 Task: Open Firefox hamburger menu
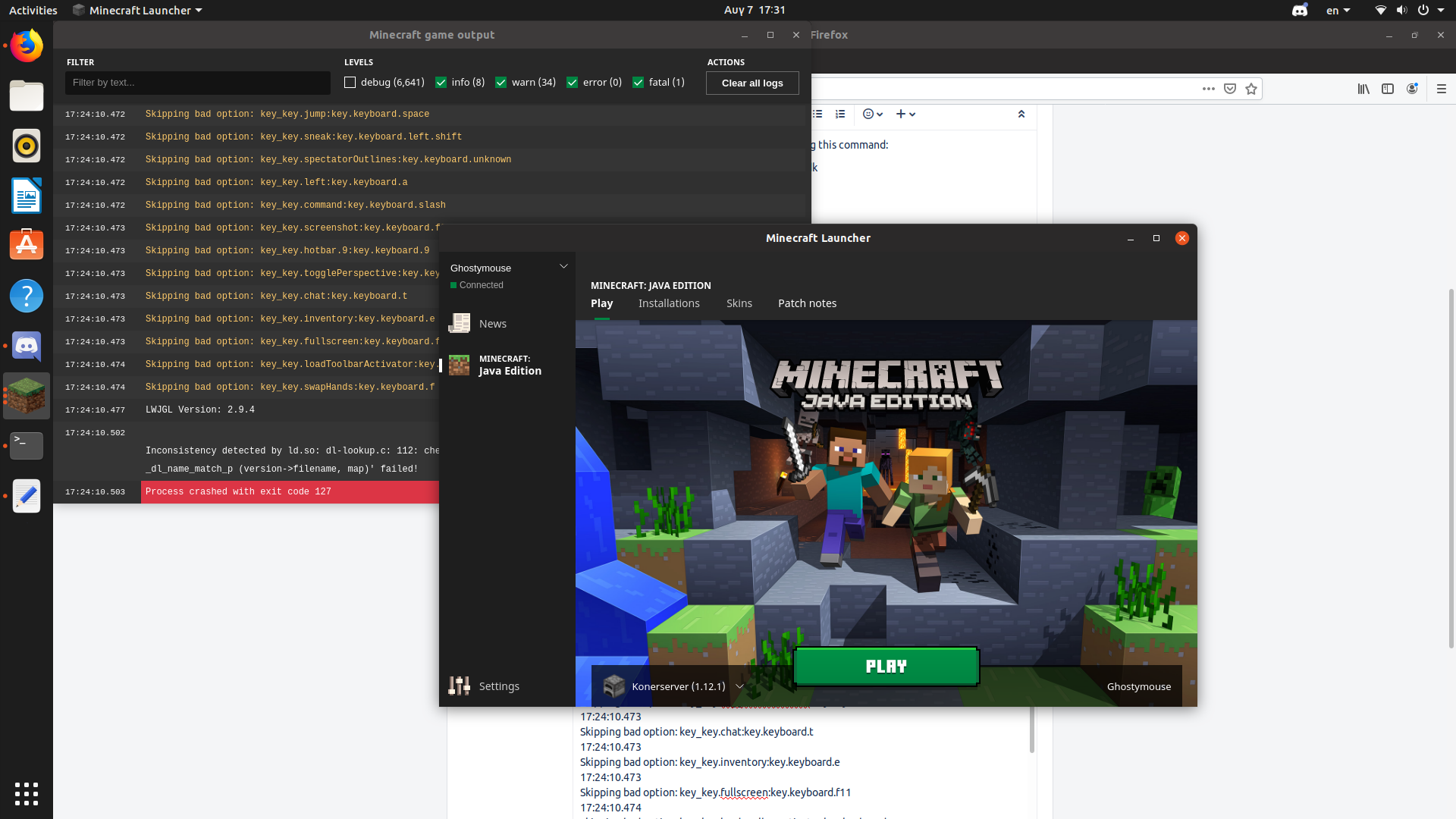(x=1442, y=89)
